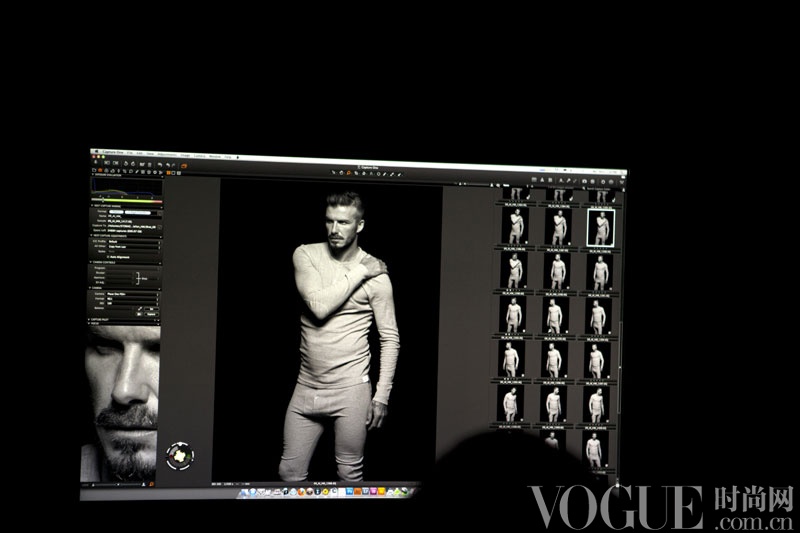
Task: Click the folder button beside Capture To path
Action: click(x=160, y=227)
